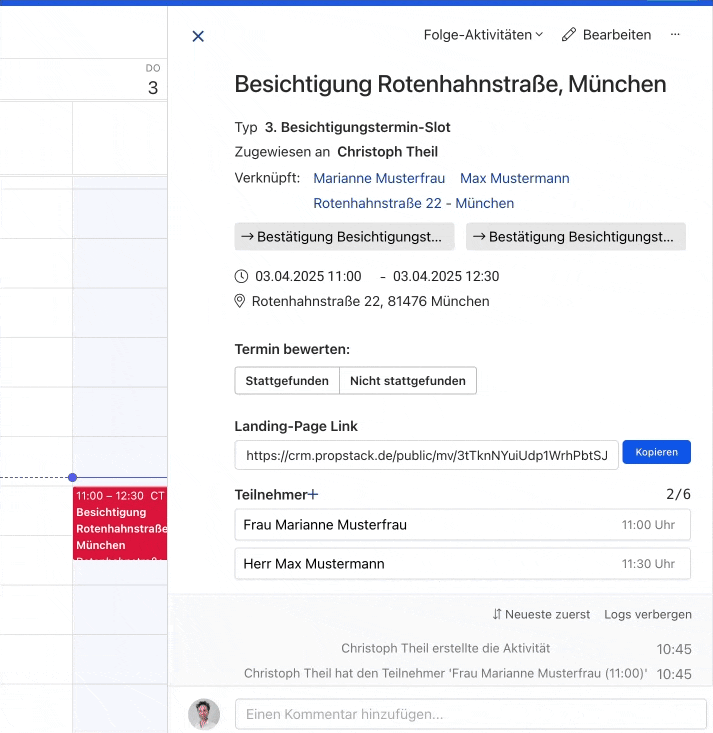
Task: Close the activity detail panel
Action: coord(198,36)
